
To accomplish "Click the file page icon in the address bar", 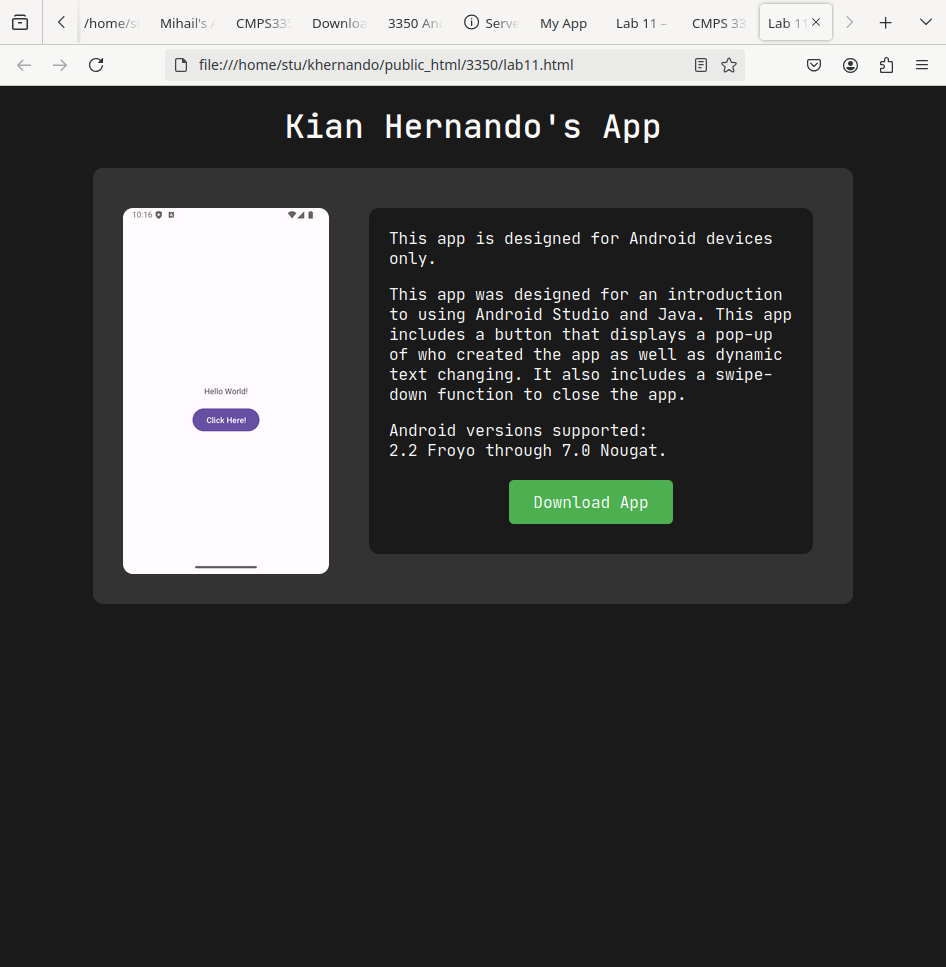I will (181, 65).
